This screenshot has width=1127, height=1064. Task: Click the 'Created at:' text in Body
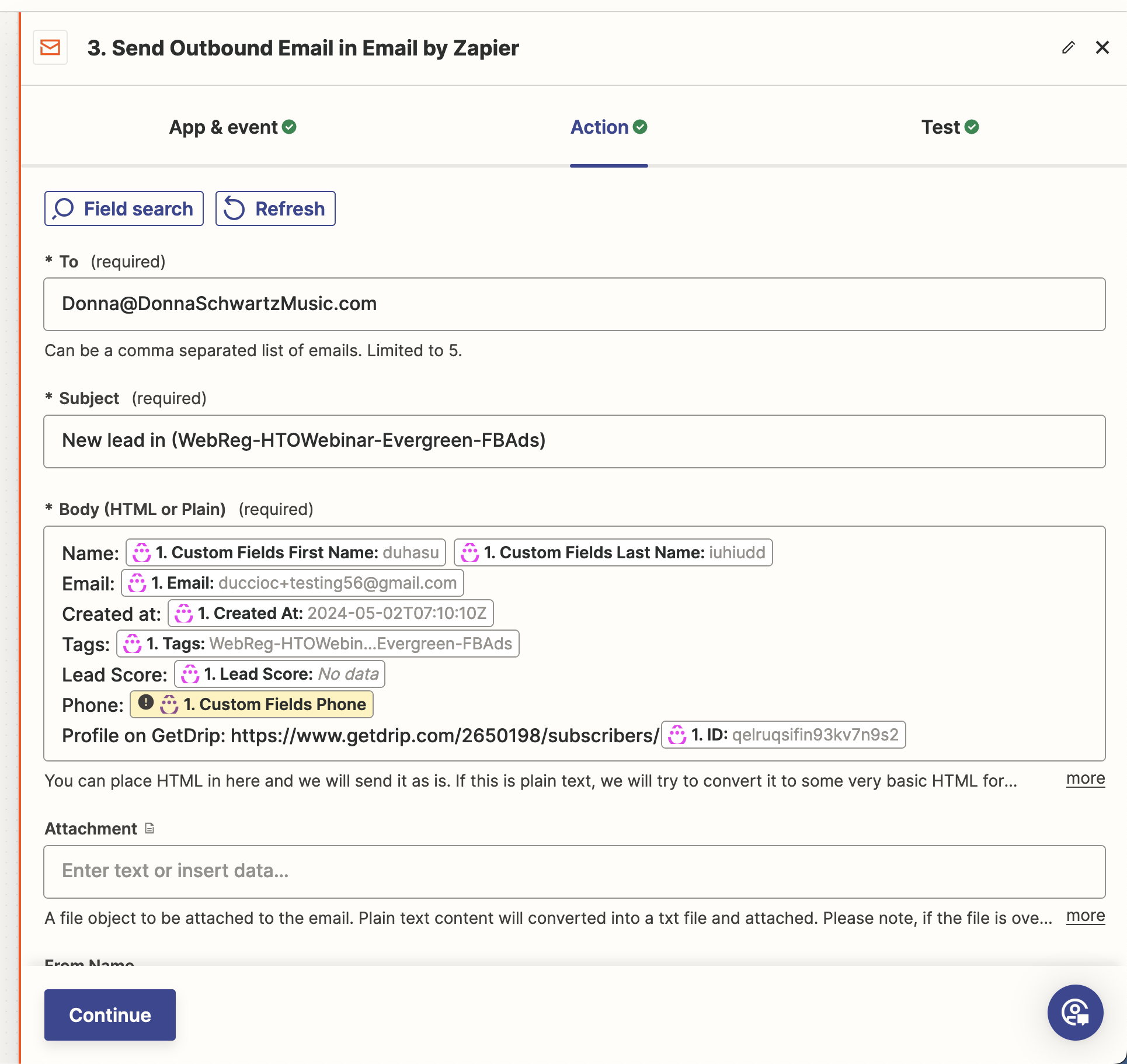[x=112, y=614]
